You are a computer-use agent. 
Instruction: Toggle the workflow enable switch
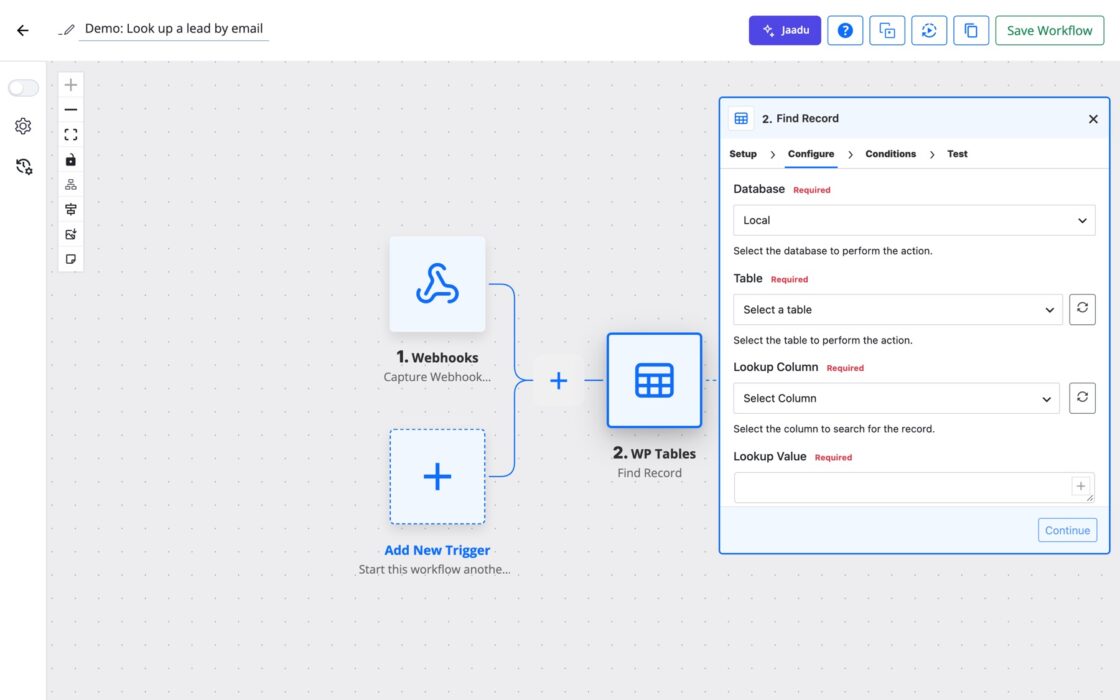[x=23, y=88]
